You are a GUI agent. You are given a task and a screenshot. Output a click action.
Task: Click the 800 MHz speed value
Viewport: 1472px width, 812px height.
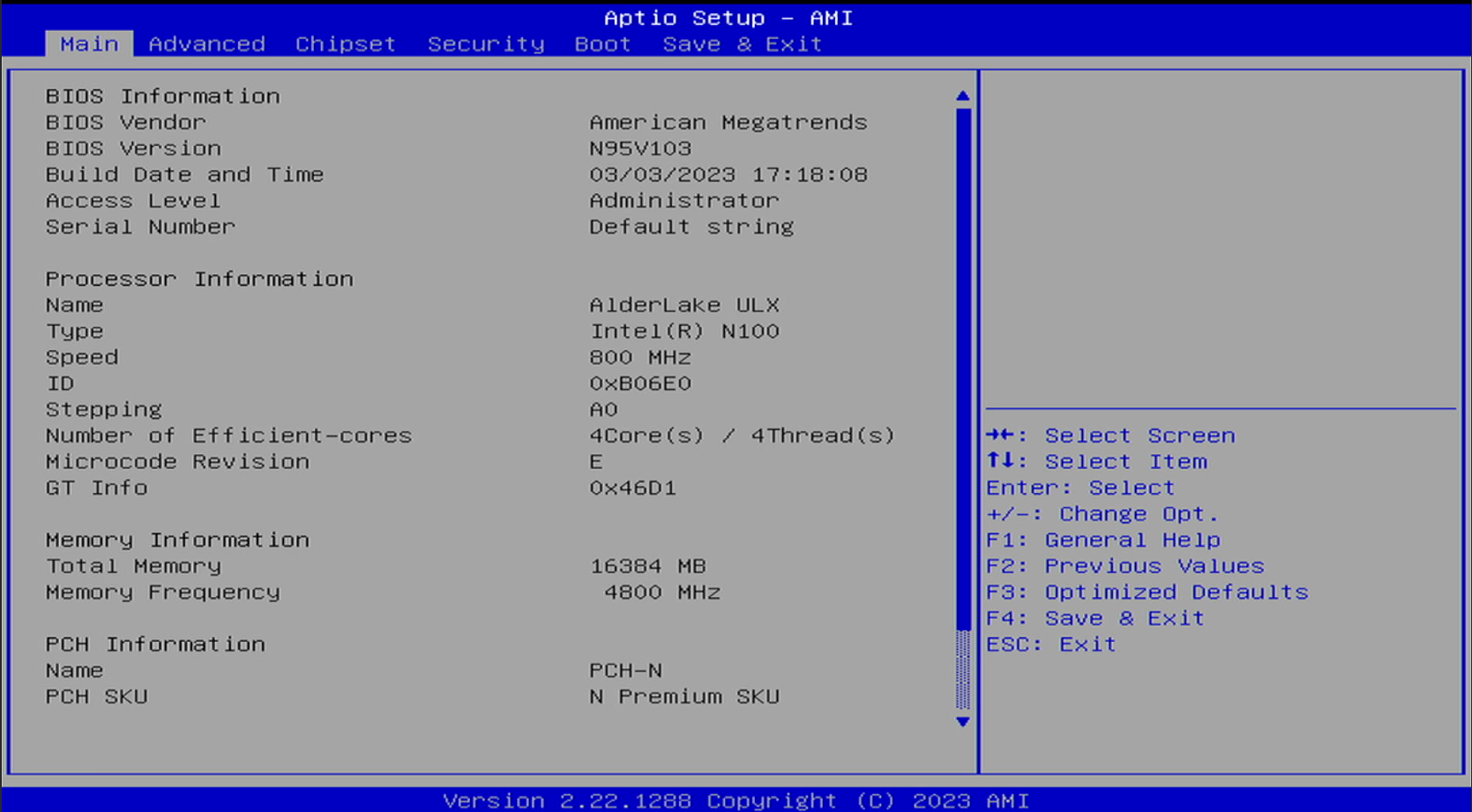click(639, 357)
